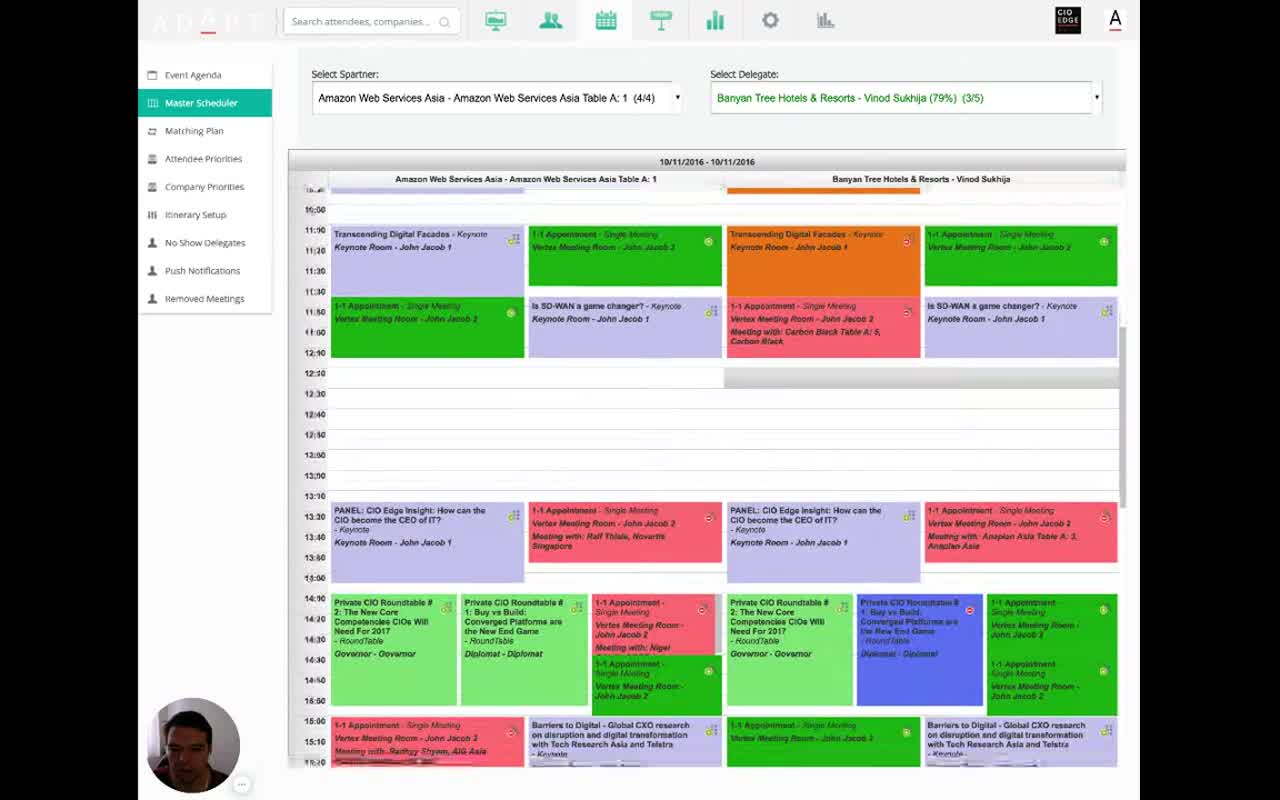Click Amazon Web Services Asia column header
This screenshot has width=1280, height=800.
[x=526, y=179]
